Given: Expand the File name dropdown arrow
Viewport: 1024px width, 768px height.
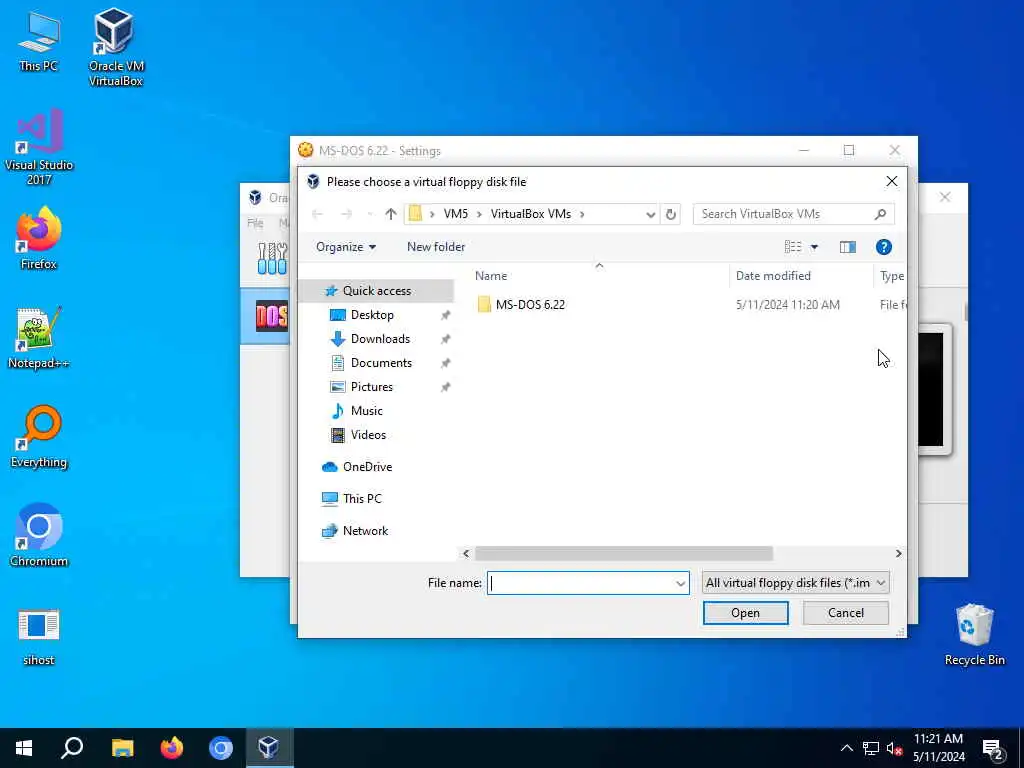Looking at the screenshot, I should pos(680,583).
